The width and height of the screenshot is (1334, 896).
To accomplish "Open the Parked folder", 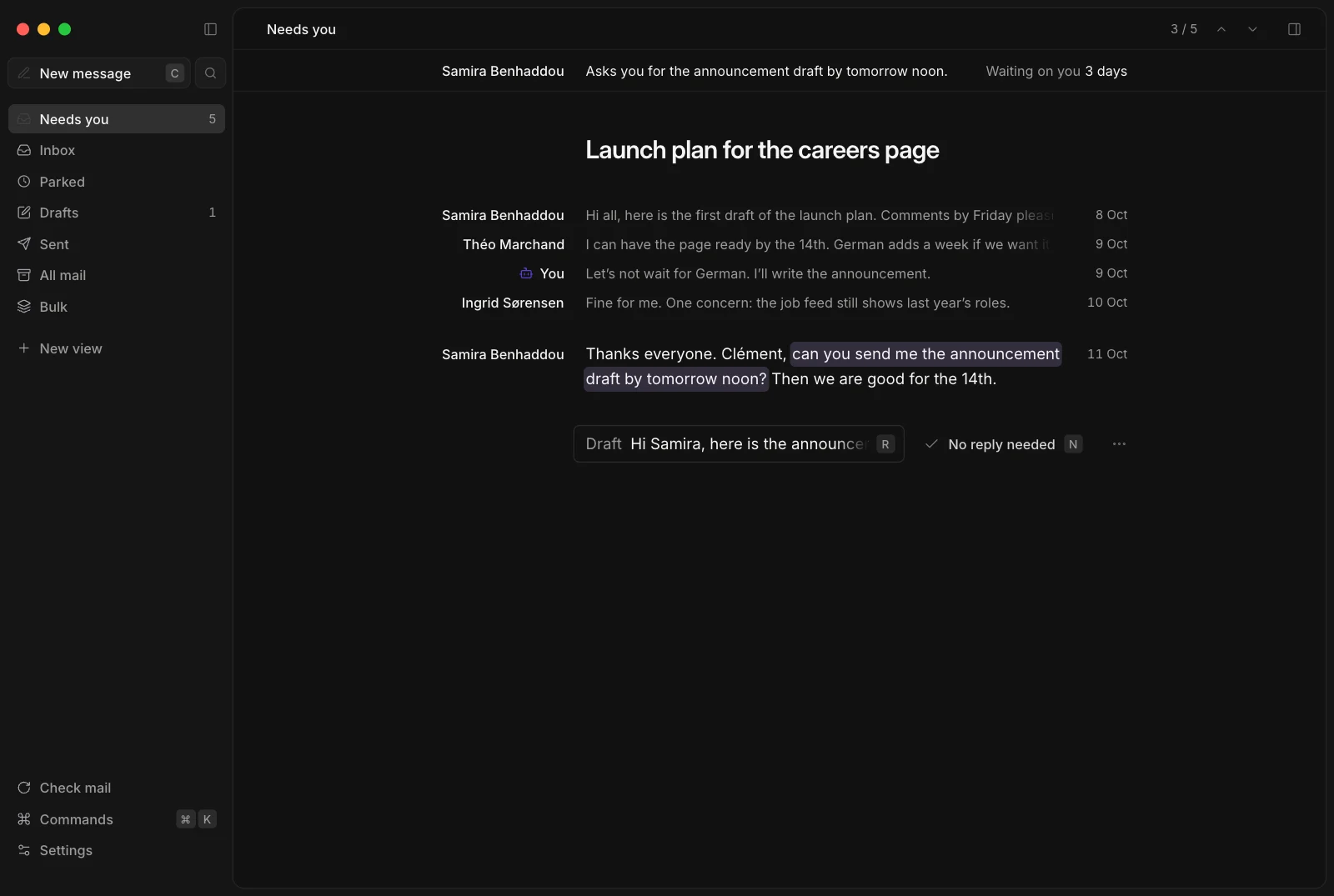I will [x=117, y=182].
